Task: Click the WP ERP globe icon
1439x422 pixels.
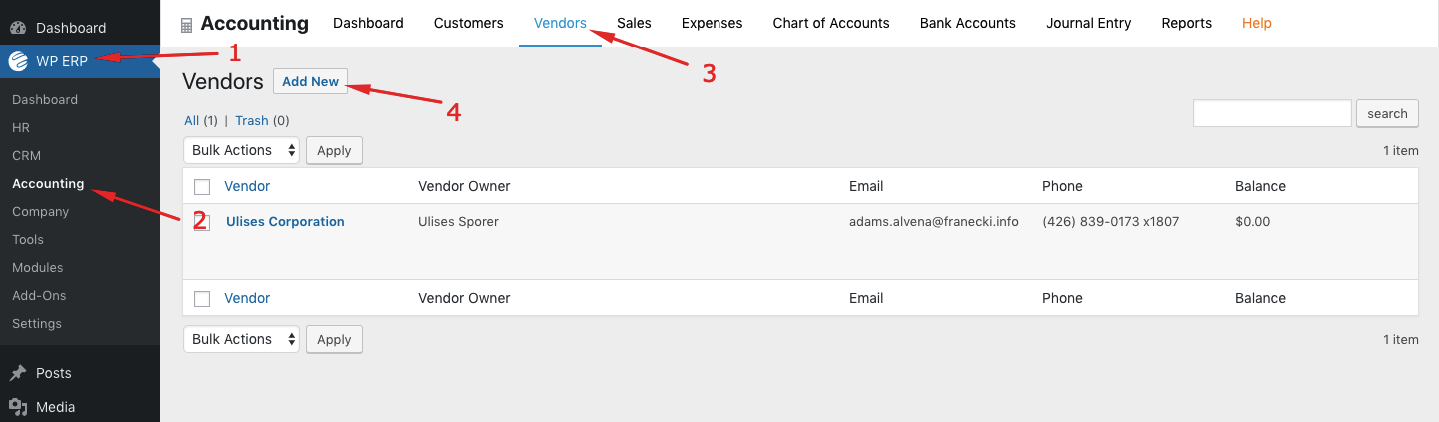Action: (18, 62)
